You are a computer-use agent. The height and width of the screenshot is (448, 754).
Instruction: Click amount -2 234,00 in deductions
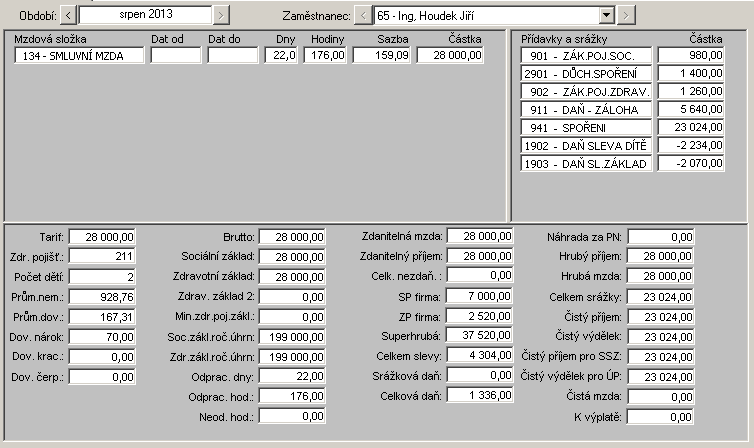pos(691,146)
